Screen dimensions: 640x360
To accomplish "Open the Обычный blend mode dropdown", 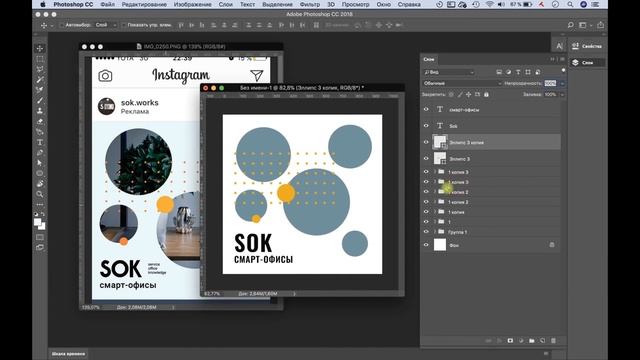I will click(462, 83).
